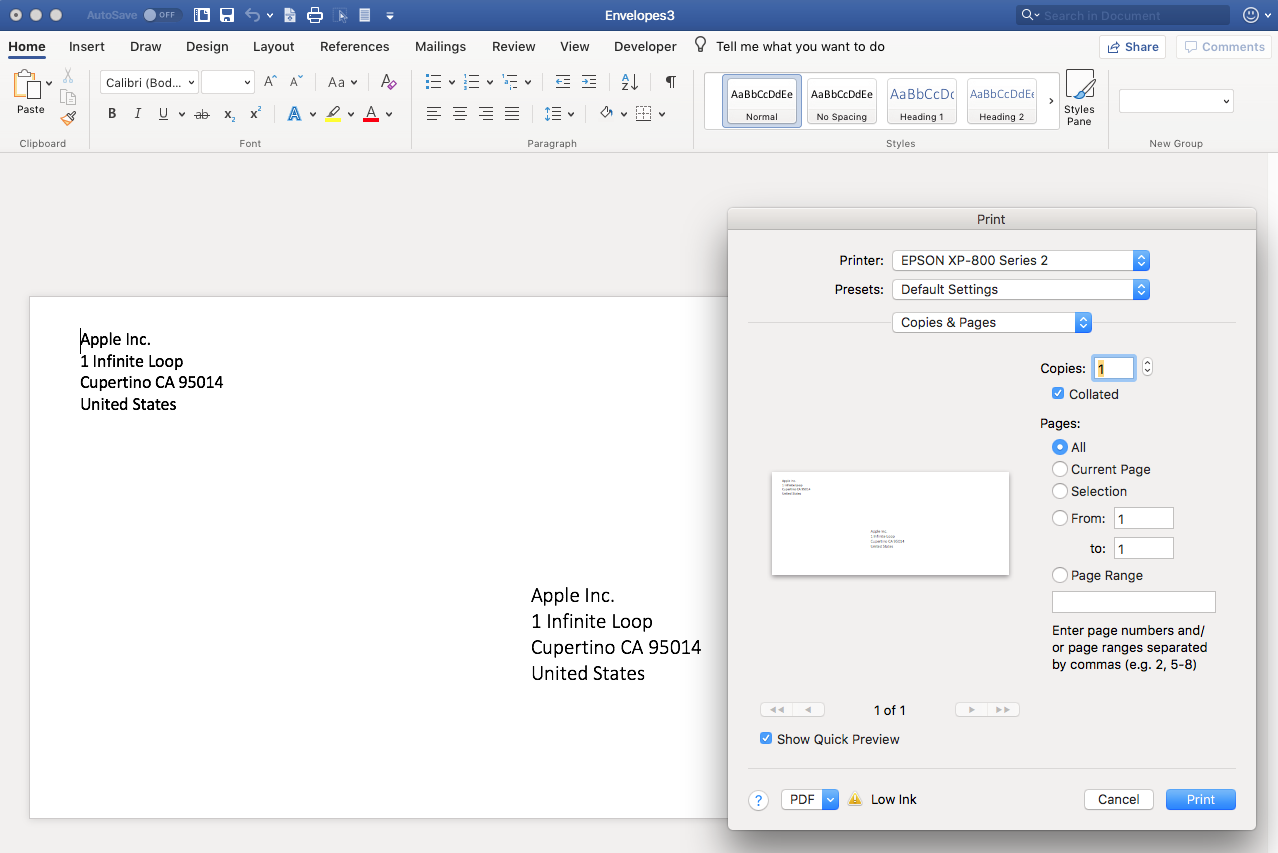Apply strikethrough formatting

202,114
